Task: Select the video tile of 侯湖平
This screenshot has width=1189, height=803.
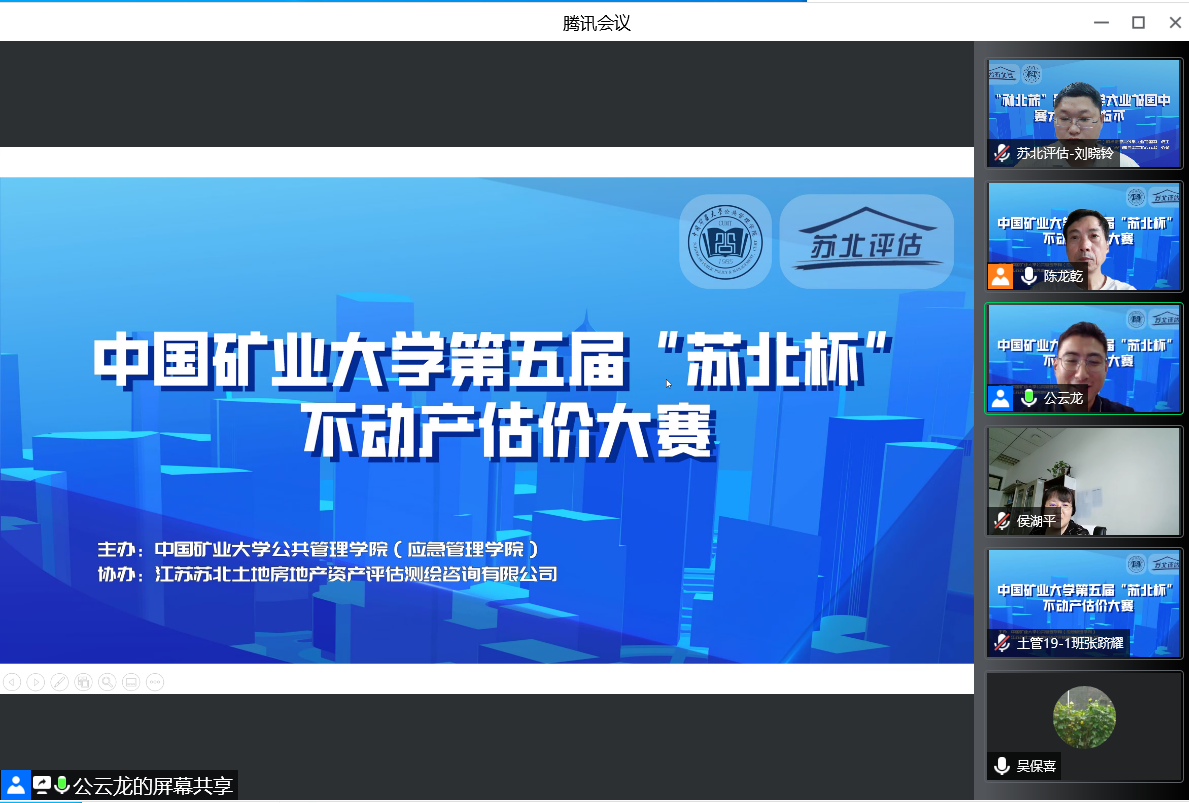Action: point(1084,481)
